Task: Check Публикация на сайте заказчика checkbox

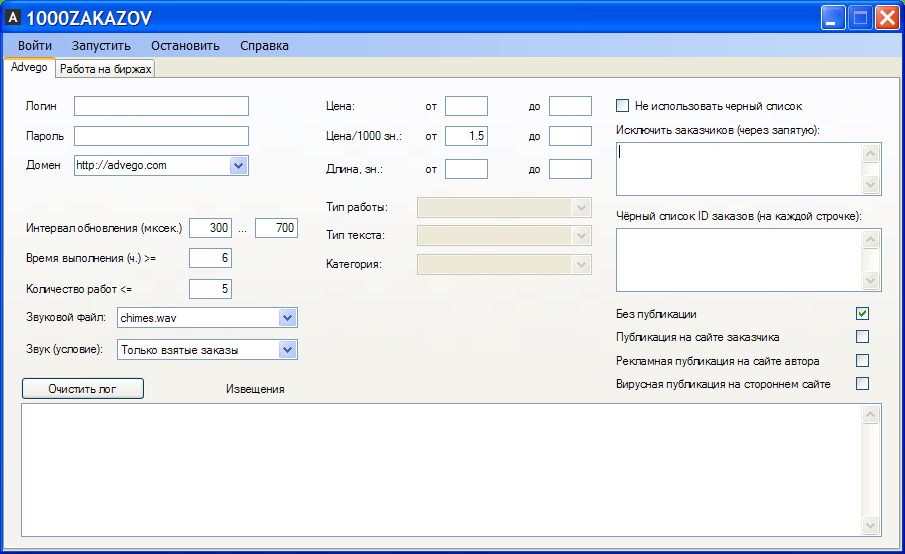Action: pyautogui.click(x=862, y=336)
